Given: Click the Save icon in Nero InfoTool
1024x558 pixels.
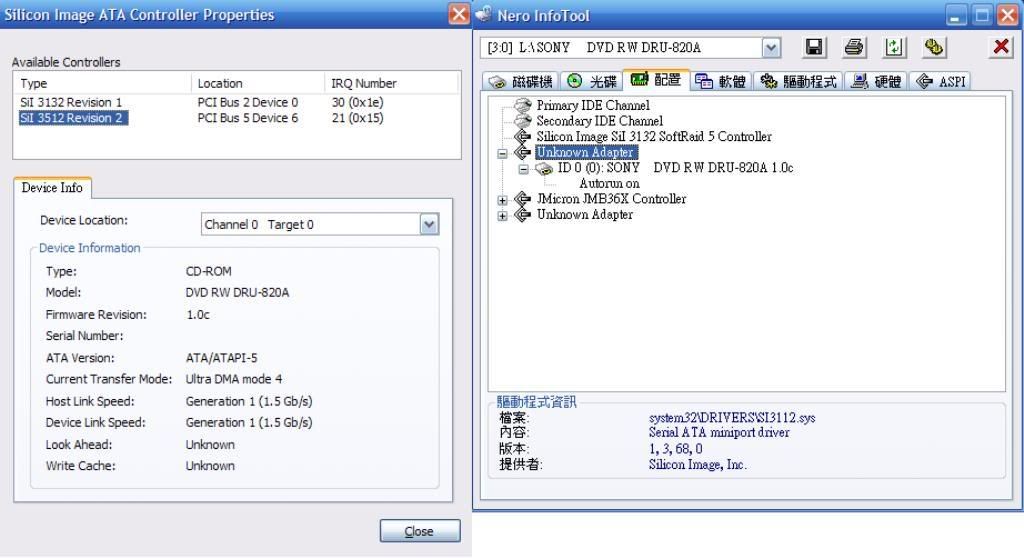Looking at the screenshot, I should (814, 47).
